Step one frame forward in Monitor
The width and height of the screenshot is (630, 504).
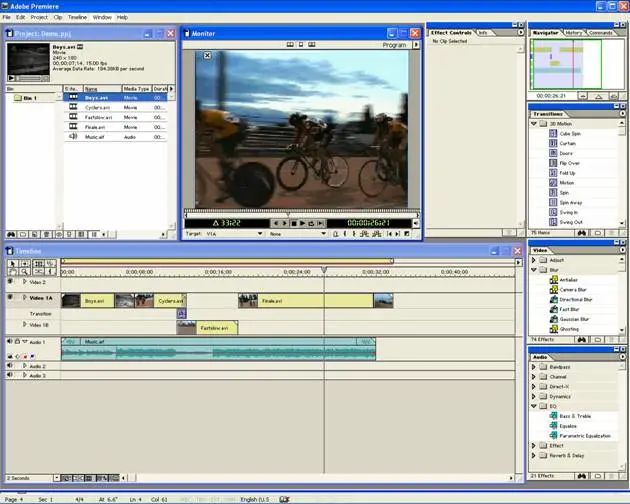click(284, 223)
